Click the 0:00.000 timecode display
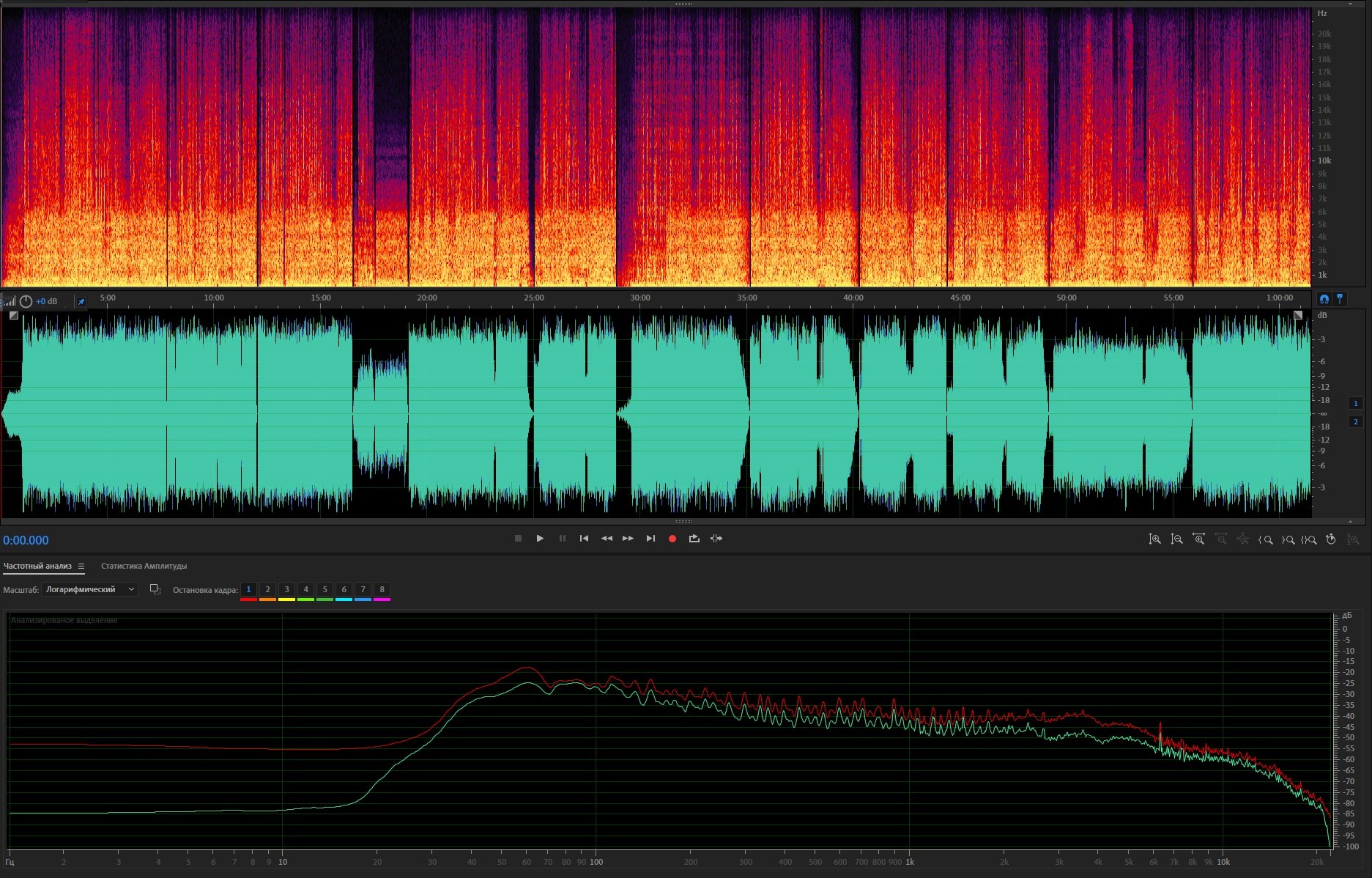This screenshot has height=878, width=1372. point(26,540)
